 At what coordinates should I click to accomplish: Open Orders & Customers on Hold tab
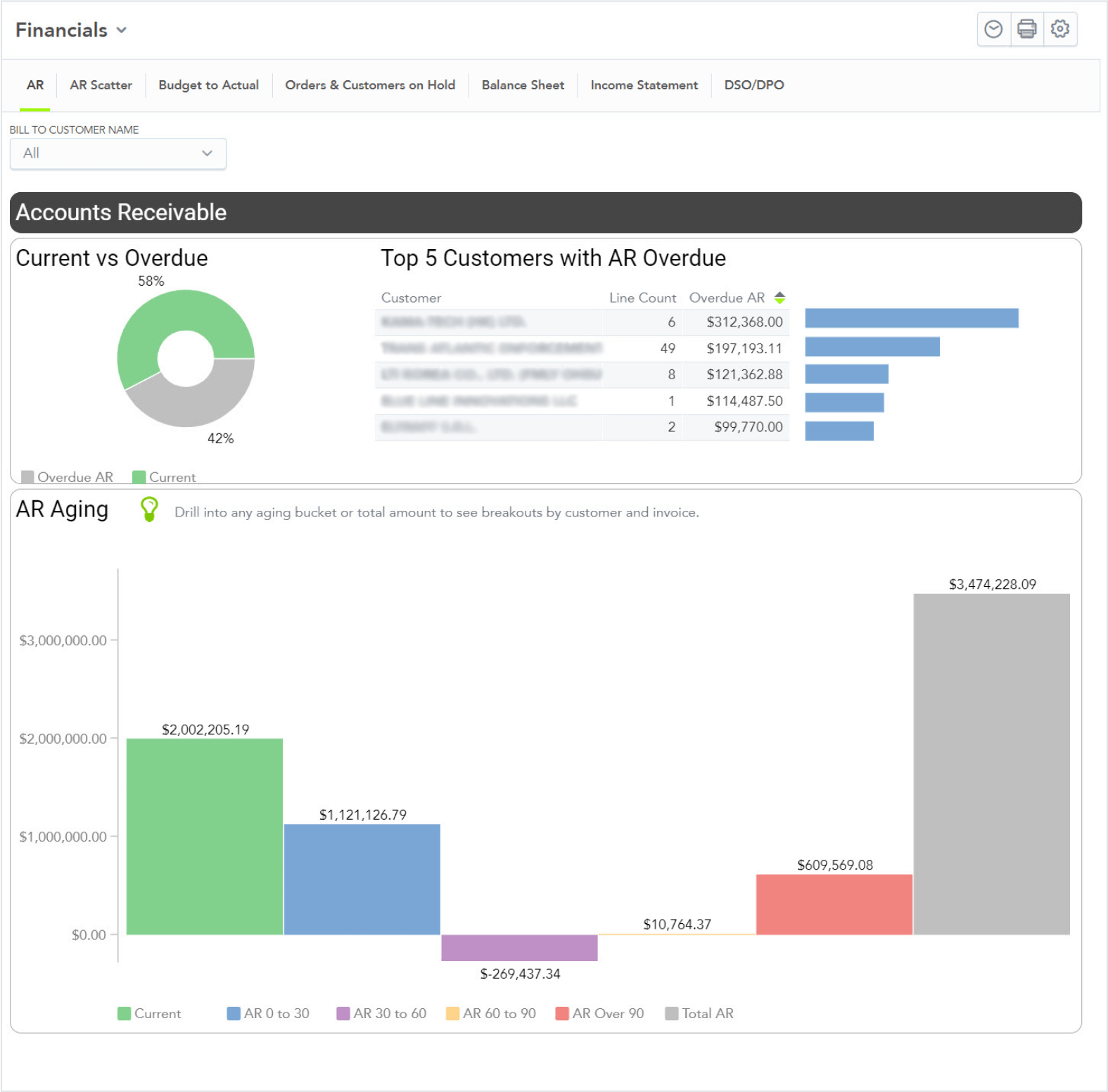tap(370, 85)
